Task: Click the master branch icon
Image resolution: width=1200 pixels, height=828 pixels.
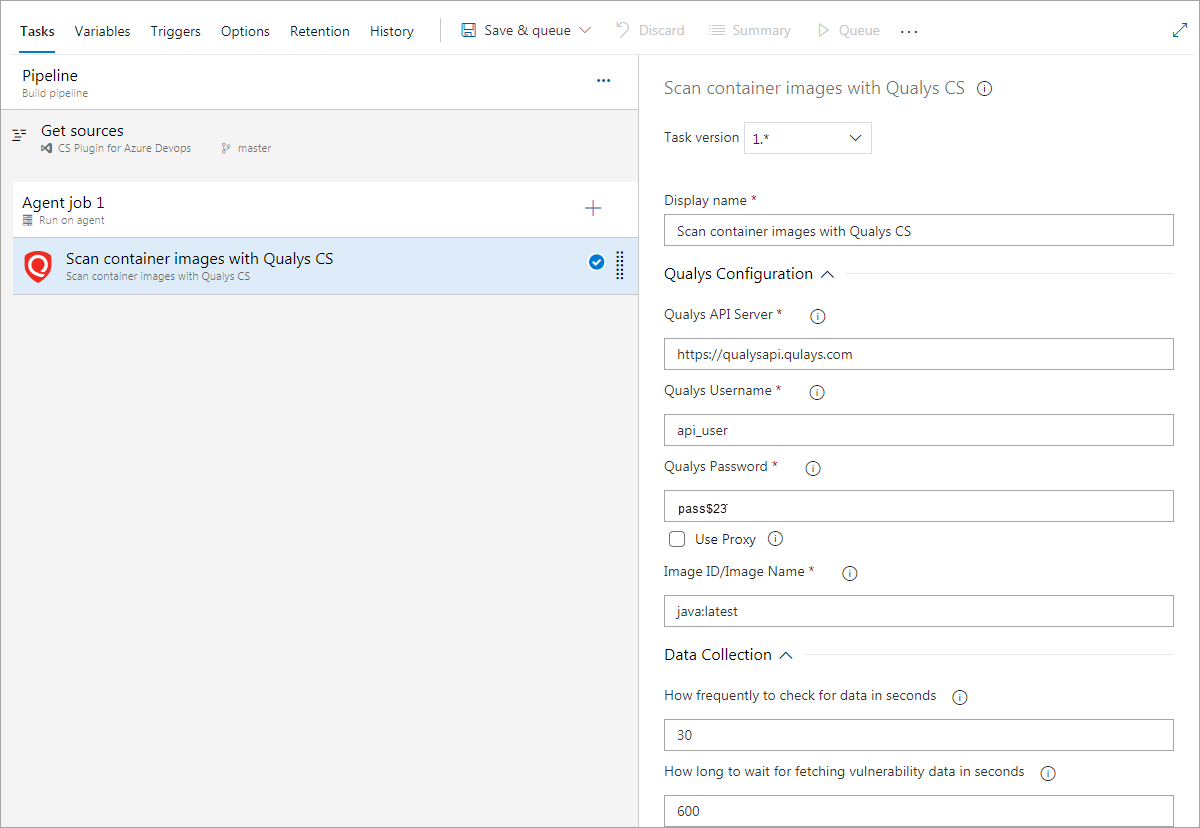Action: click(x=226, y=148)
